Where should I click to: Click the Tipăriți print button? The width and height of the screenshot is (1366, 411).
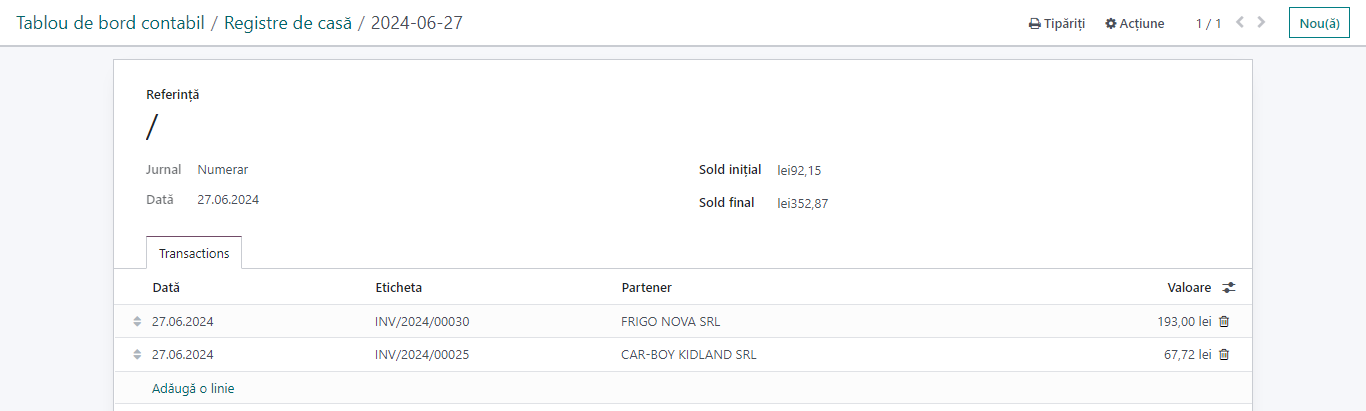tap(1057, 23)
